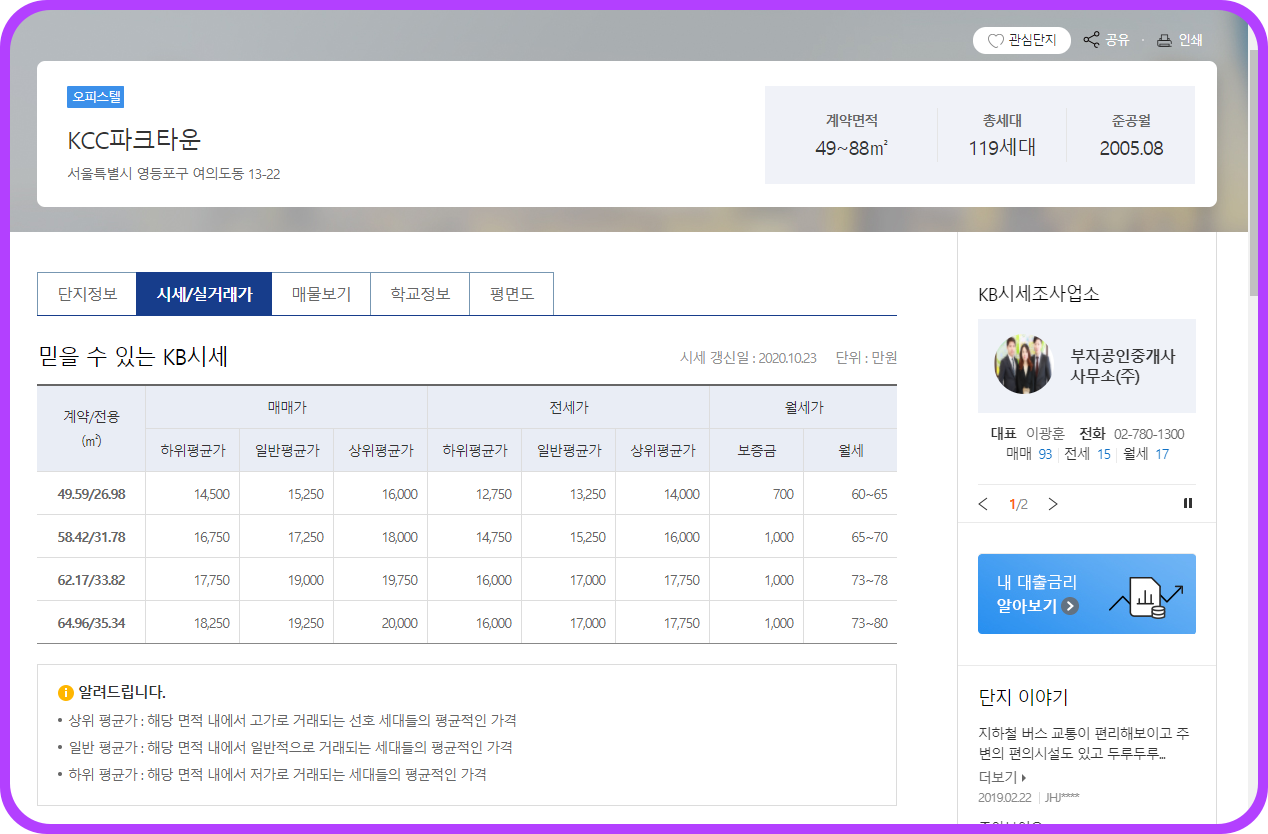Image resolution: width=1268 pixels, height=834 pixels.
Task: Click the 알아보기 round arrow icon
Action: click(1071, 605)
